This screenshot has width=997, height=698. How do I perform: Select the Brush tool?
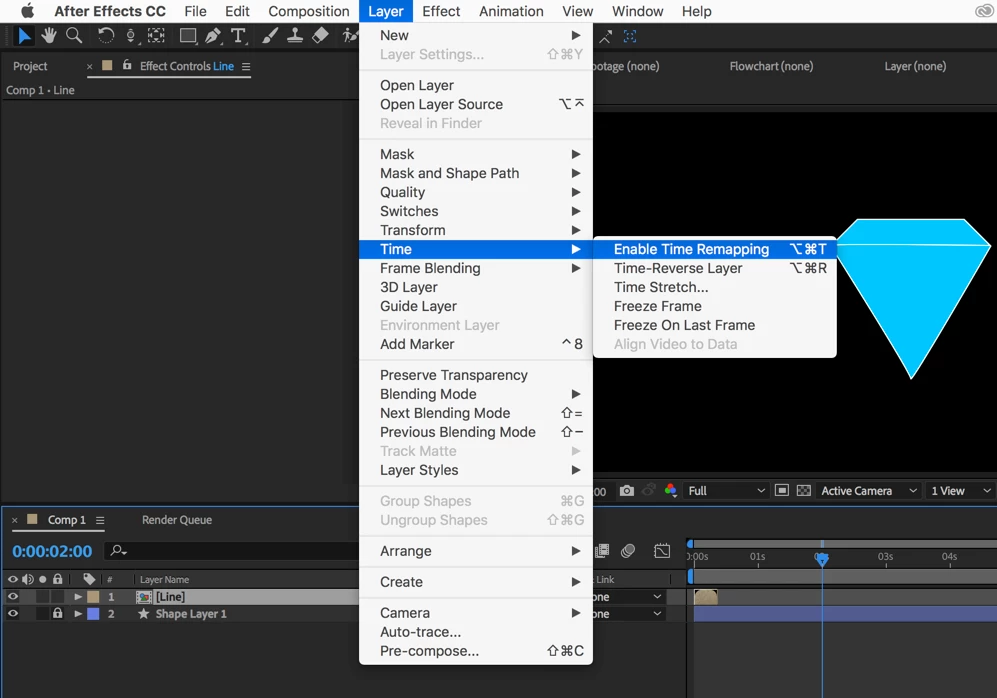[x=270, y=36]
